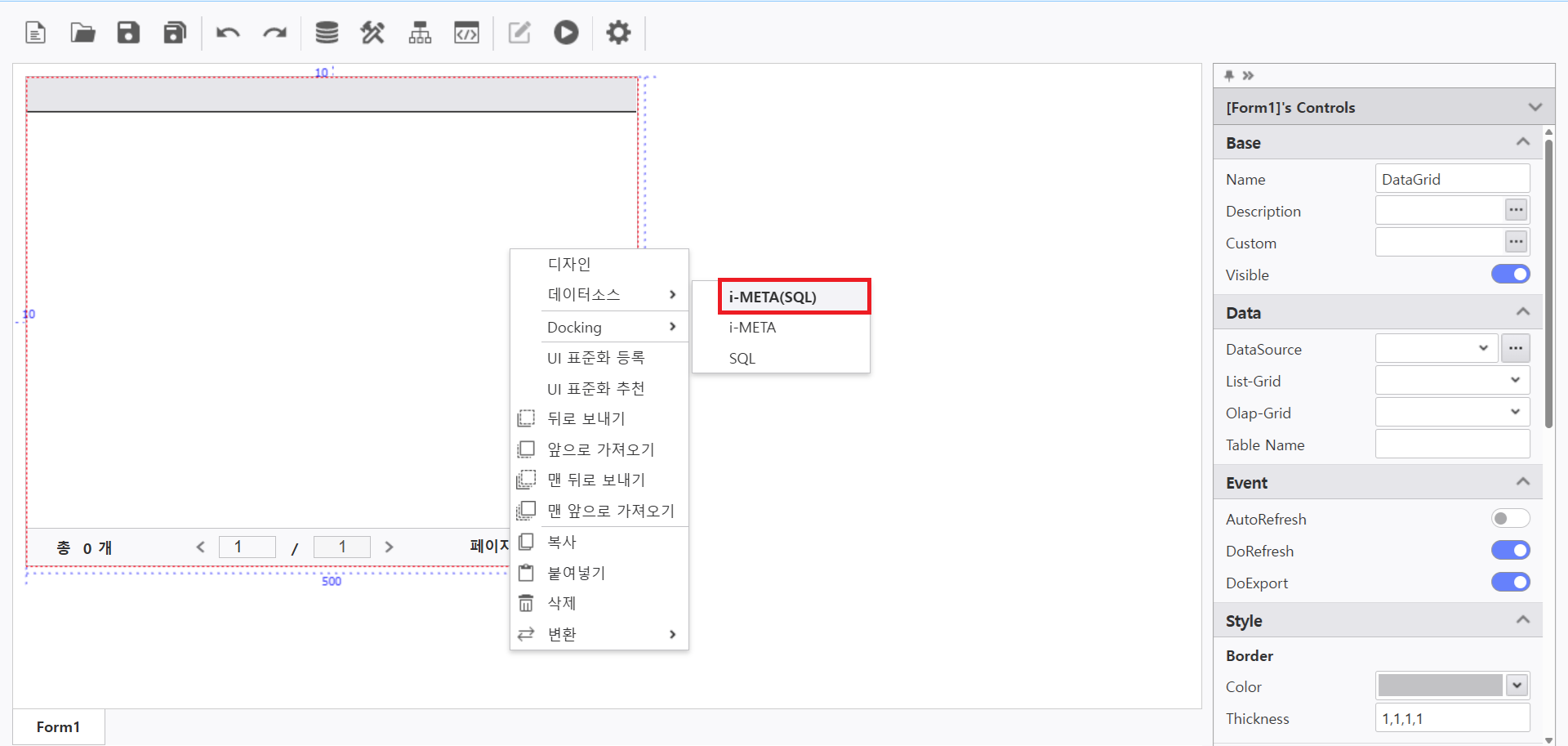Open the border Color dropdown arrow
This screenshot has height=746, width=1568.
coord(1517,686)
